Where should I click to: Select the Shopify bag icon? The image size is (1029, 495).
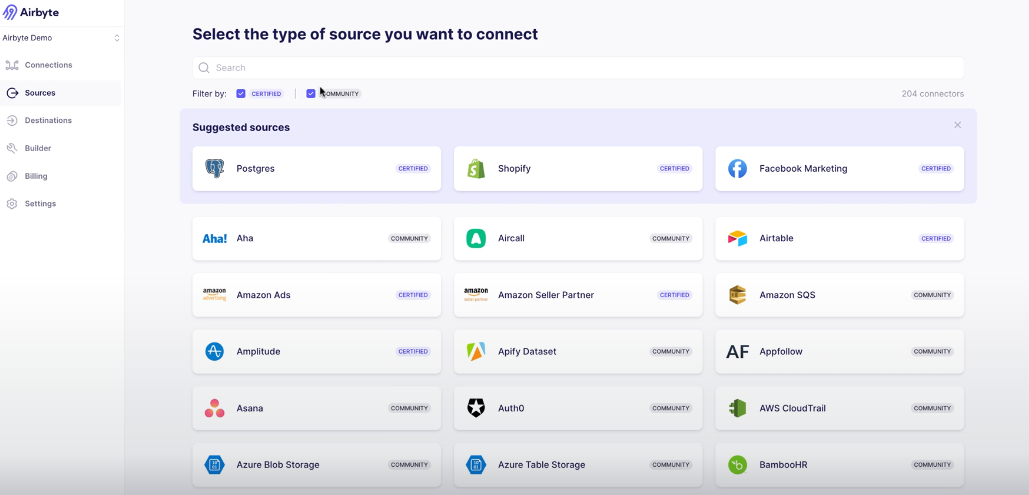click(476, 169)
